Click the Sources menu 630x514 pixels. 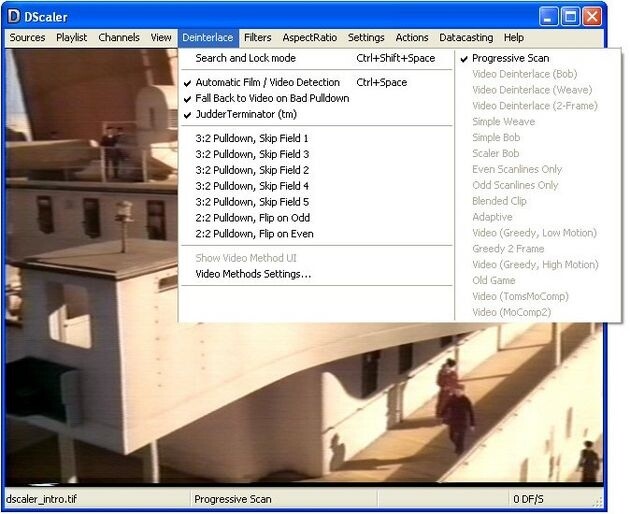27,38
